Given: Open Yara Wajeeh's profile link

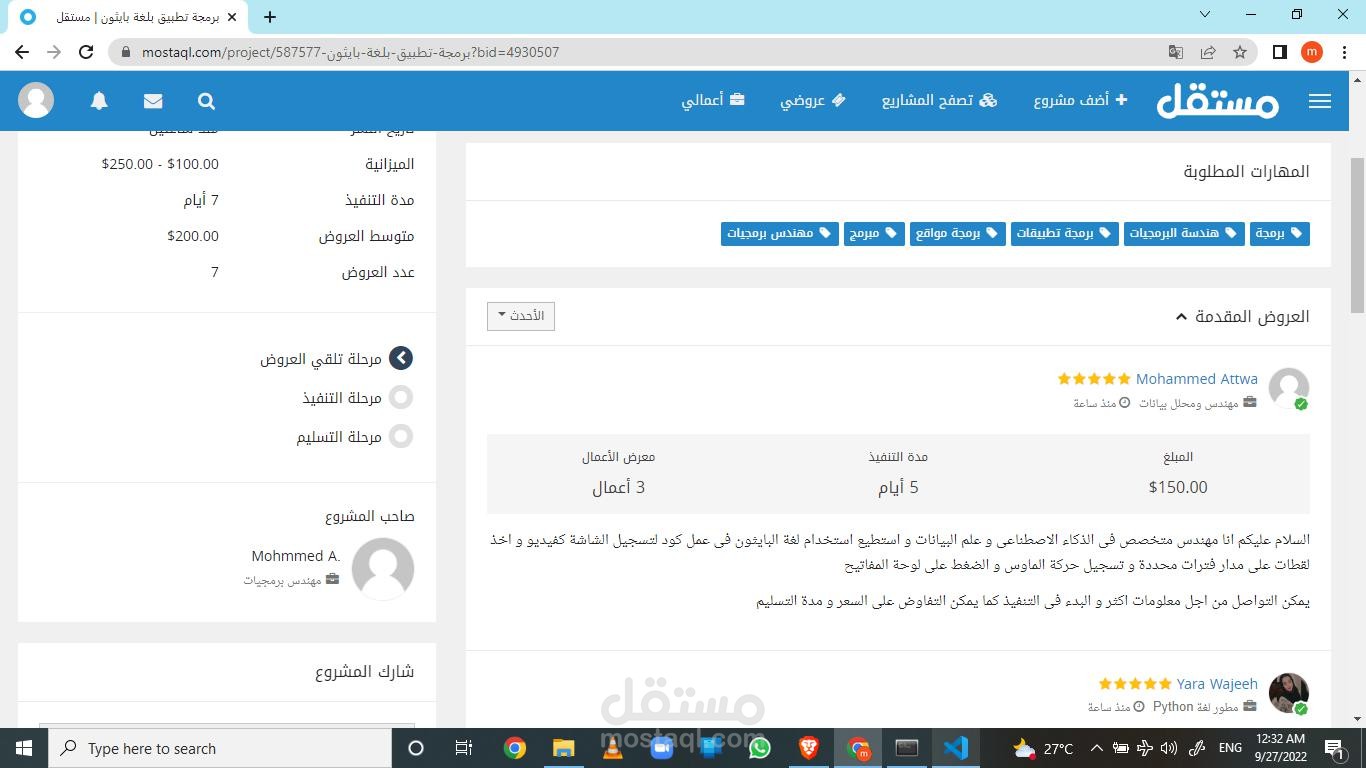Looking at the screenshot, I should [1217, 684].
